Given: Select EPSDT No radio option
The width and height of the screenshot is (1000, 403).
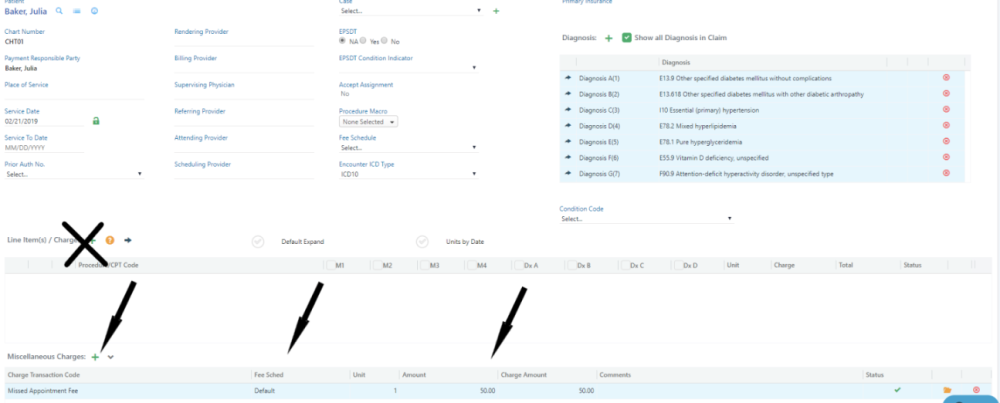Looking at the screenshot, I should click(x=384, y=41).
